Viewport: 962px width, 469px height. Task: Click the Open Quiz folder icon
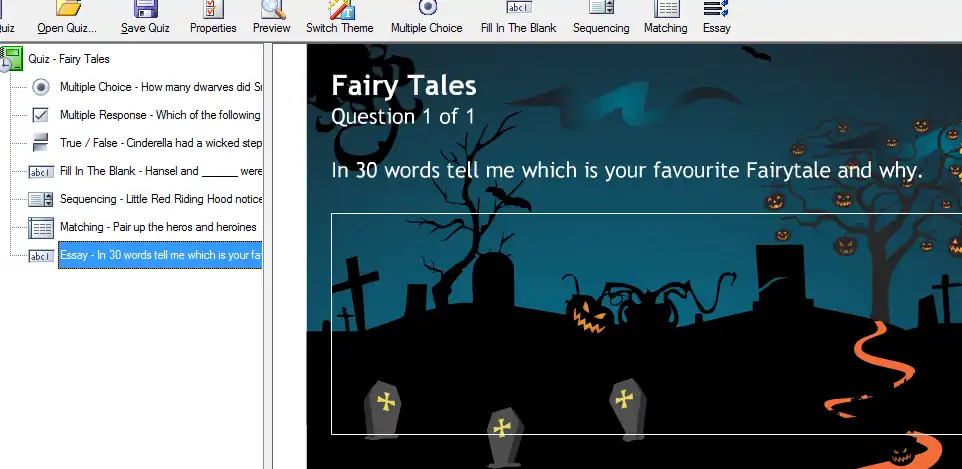point(68,9)
